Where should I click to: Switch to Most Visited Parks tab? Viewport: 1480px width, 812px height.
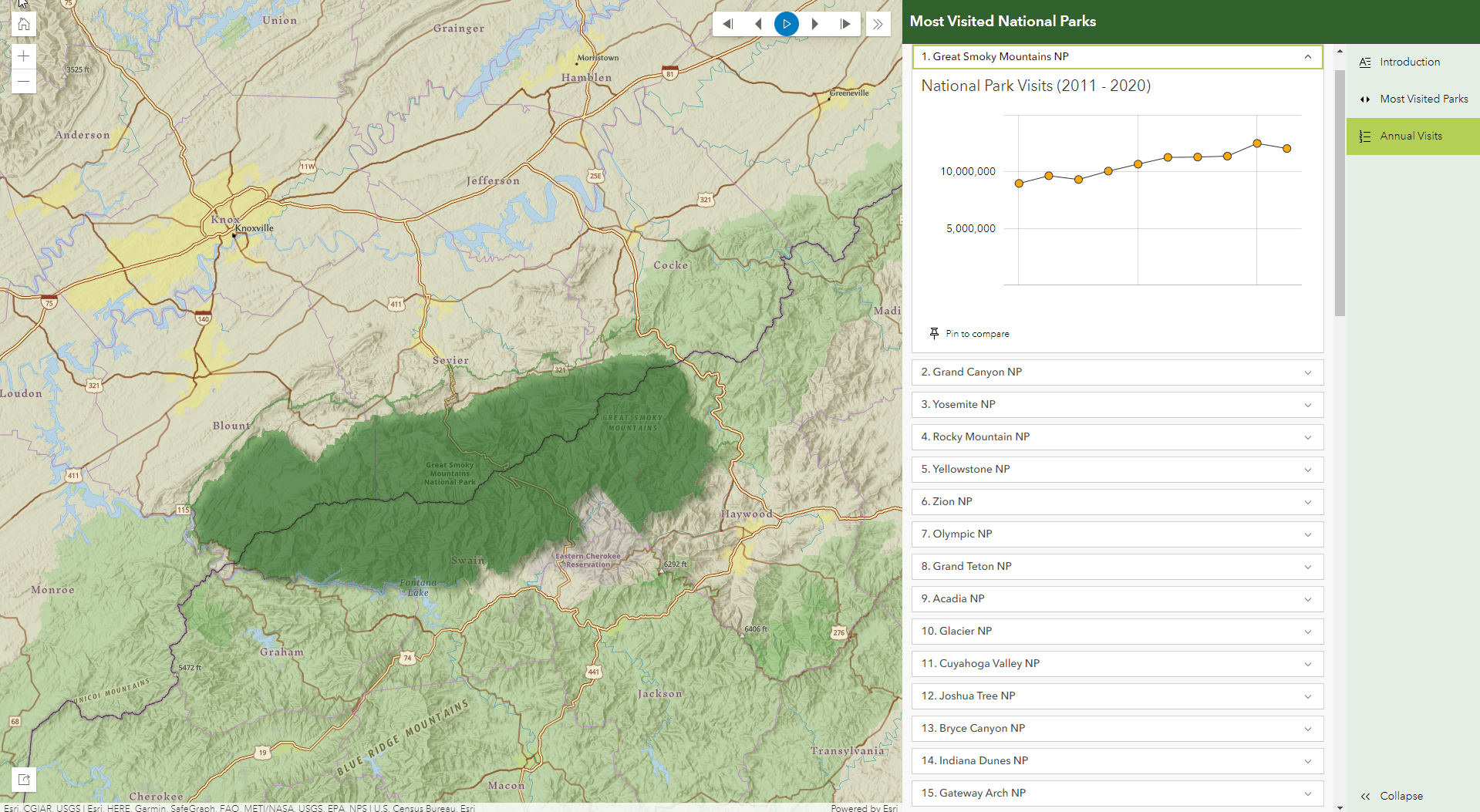pyautogui.click(x=1413, y=99)
